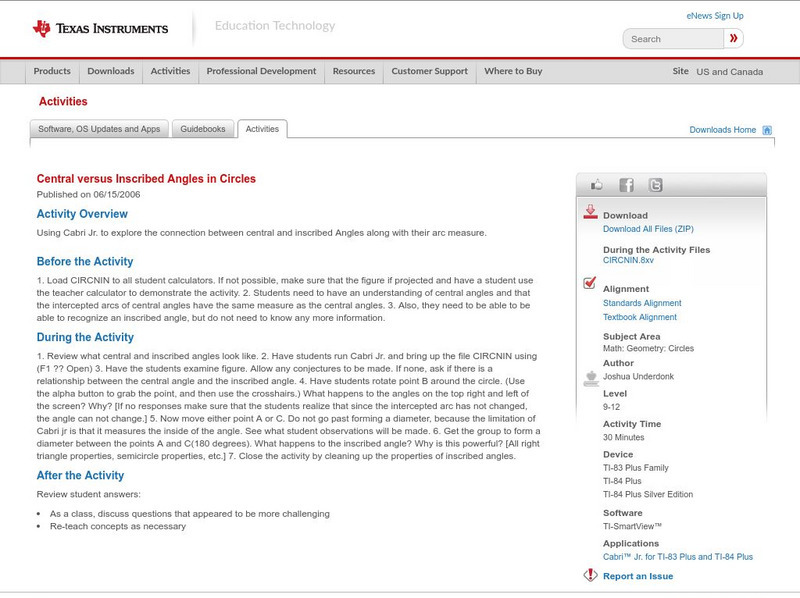Click the Downloads Home house icon
800x598 pixels.
(767, 130)
